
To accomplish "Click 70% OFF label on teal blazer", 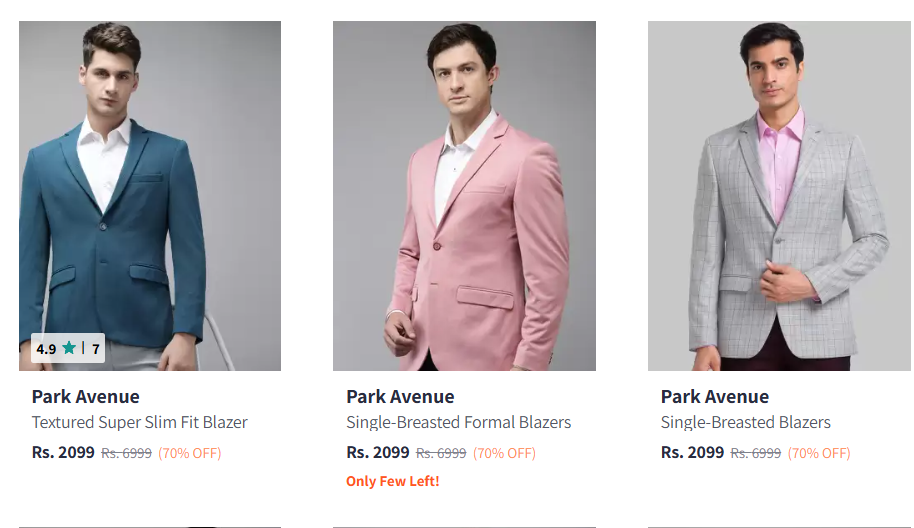I will 190,453.
